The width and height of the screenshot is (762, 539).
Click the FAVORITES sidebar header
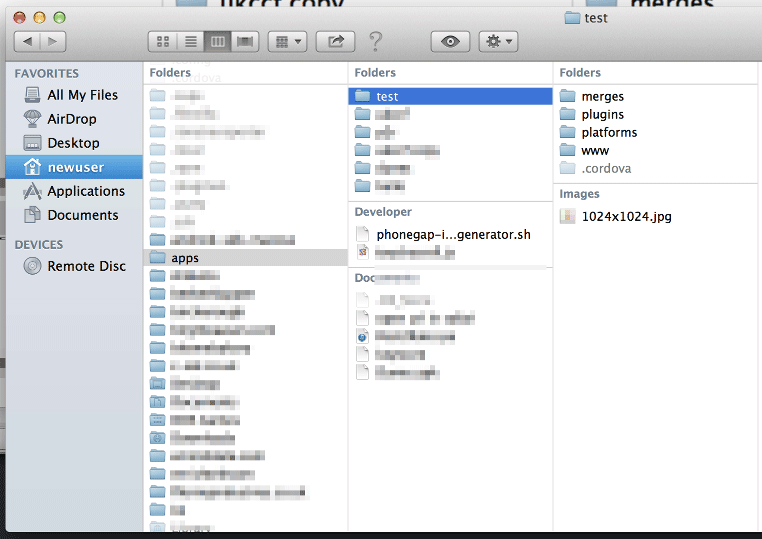[47, 73]
